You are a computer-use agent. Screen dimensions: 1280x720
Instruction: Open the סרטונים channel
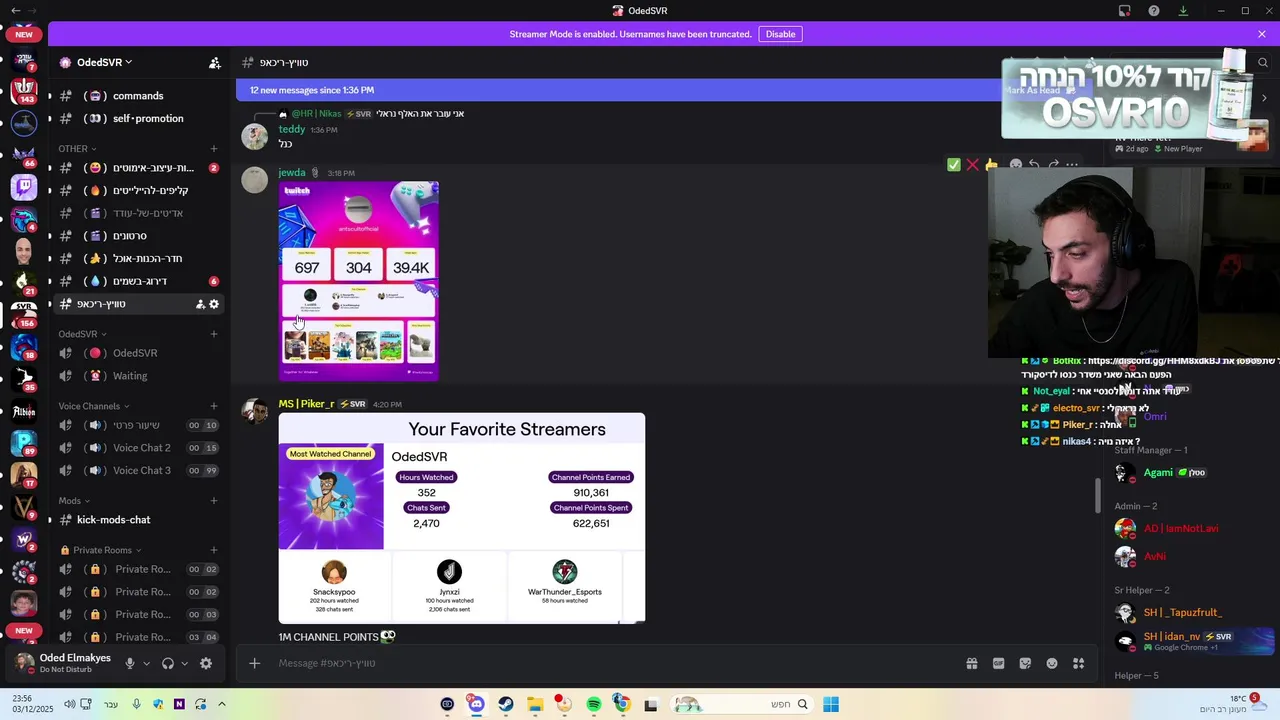[138, 236]
